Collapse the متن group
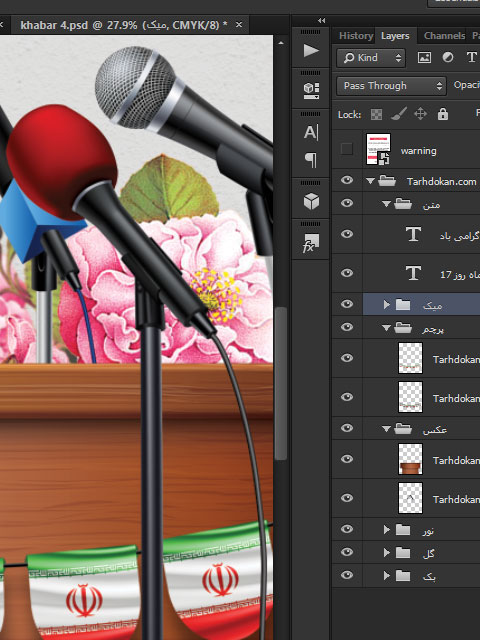 [x=386, y=204]
